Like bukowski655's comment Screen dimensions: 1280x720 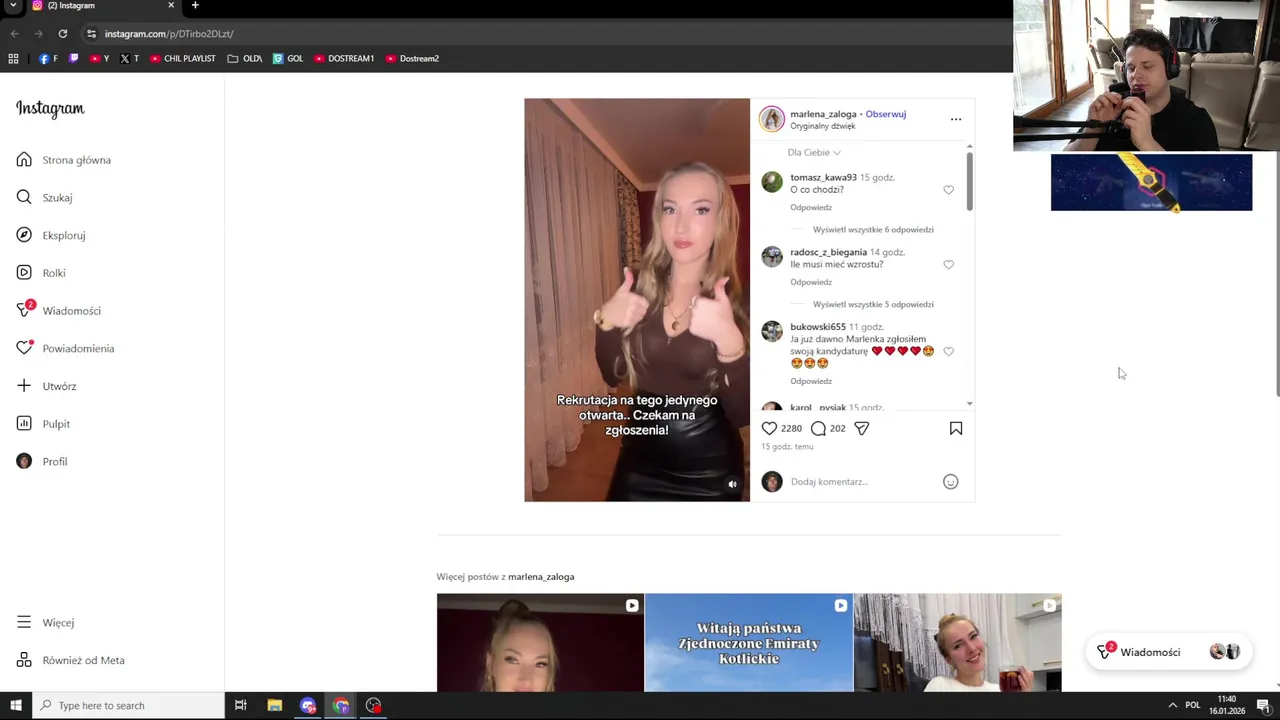pyautogui.click(x=948, y=352)
